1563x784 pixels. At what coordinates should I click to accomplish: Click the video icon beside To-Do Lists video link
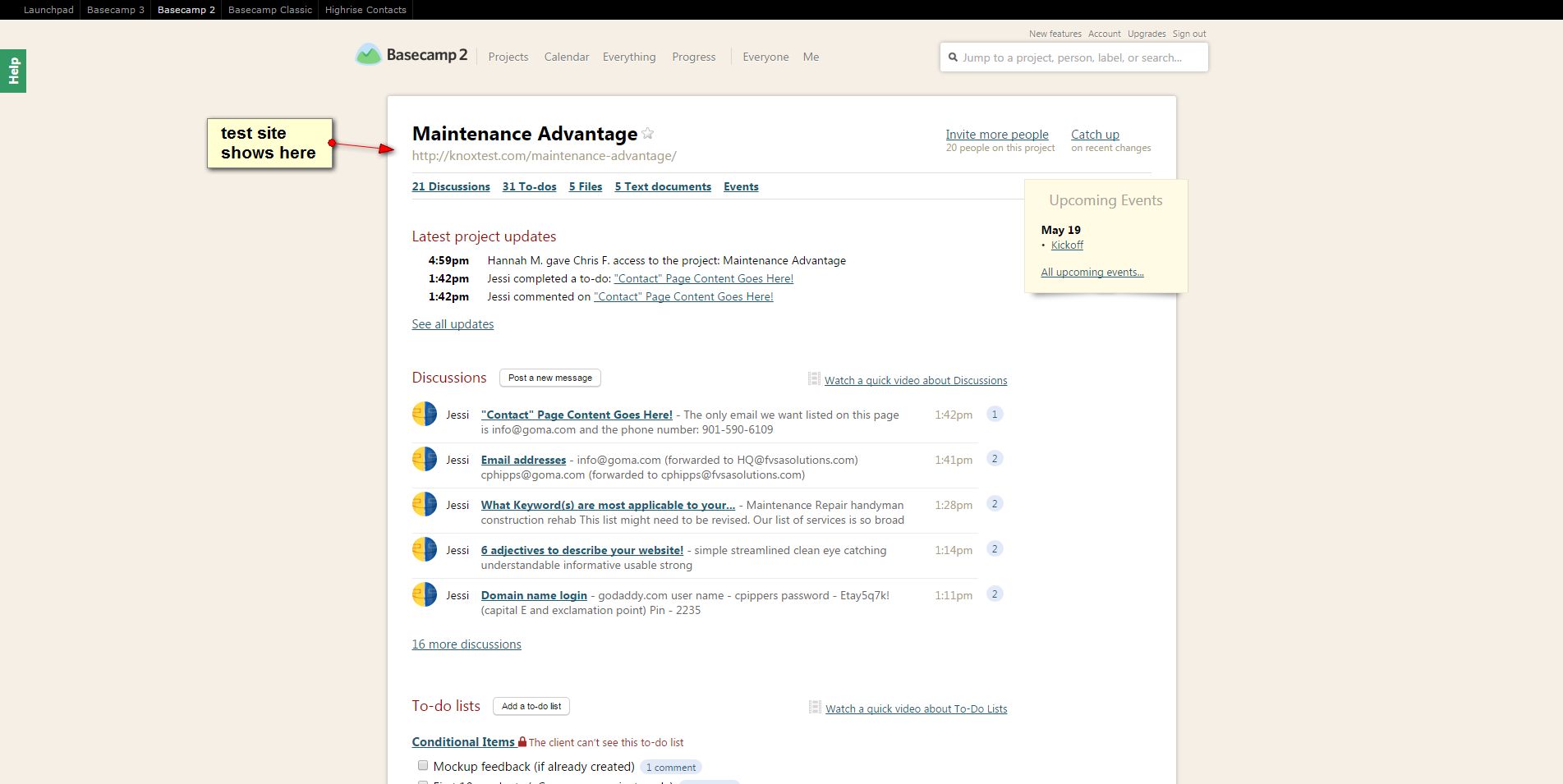[815, 707]
